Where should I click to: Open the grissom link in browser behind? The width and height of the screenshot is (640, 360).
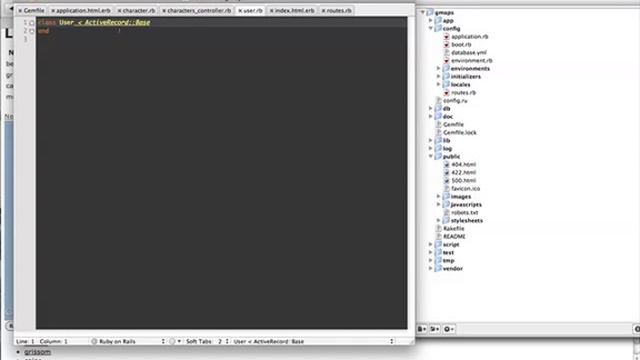click(38, 352)
